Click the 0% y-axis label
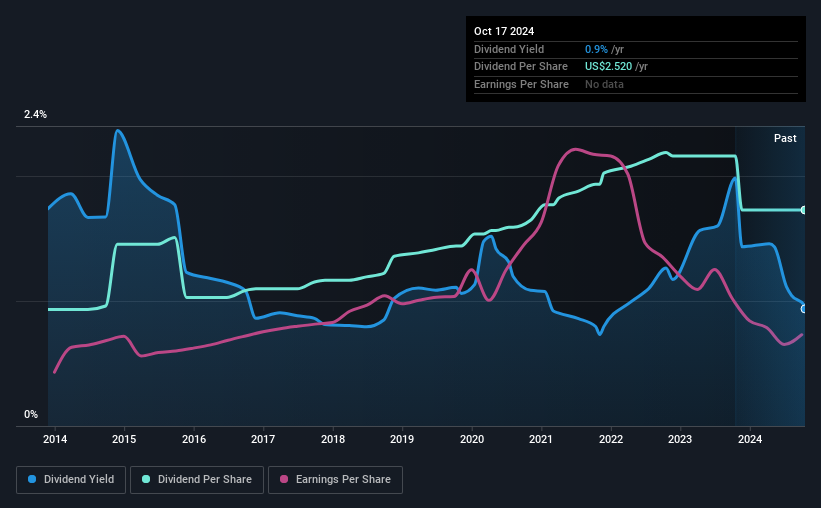This screenshot has height=508, width=821. [x=31, y=414]
